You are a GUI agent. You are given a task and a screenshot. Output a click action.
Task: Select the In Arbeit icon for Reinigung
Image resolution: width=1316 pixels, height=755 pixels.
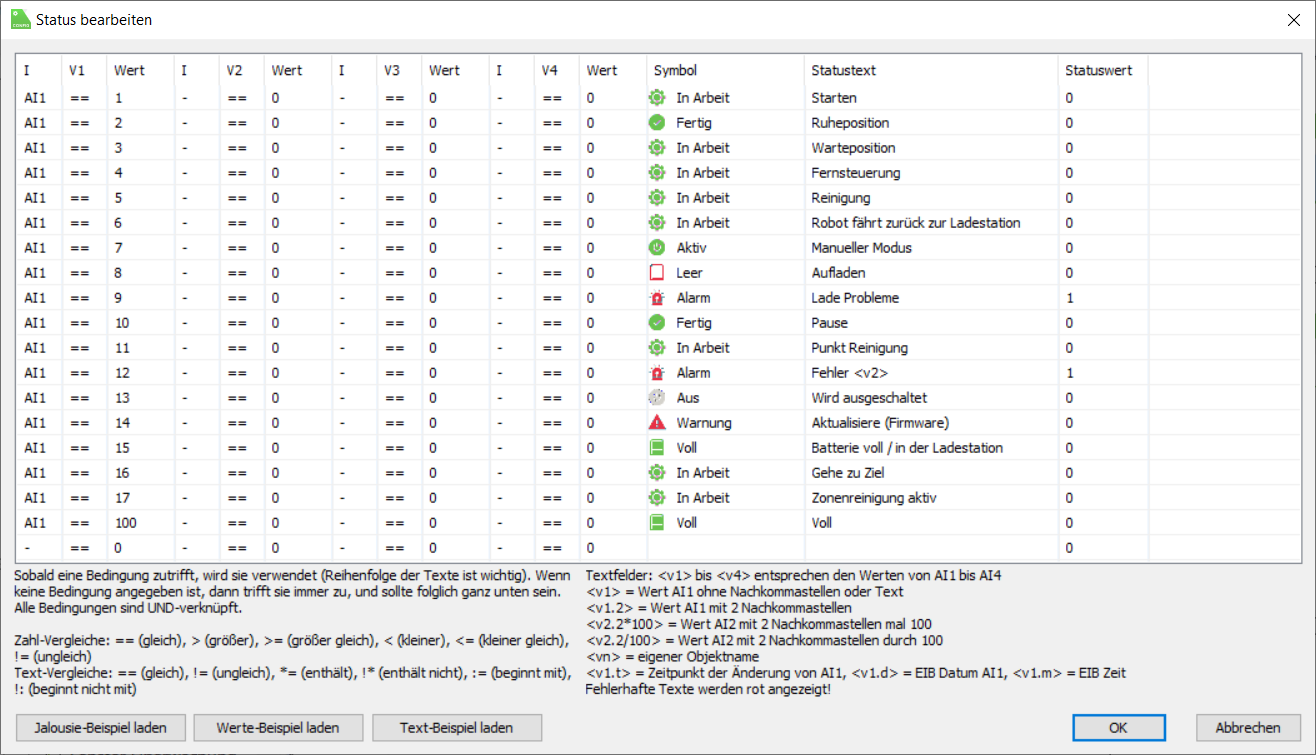[657, 198]
